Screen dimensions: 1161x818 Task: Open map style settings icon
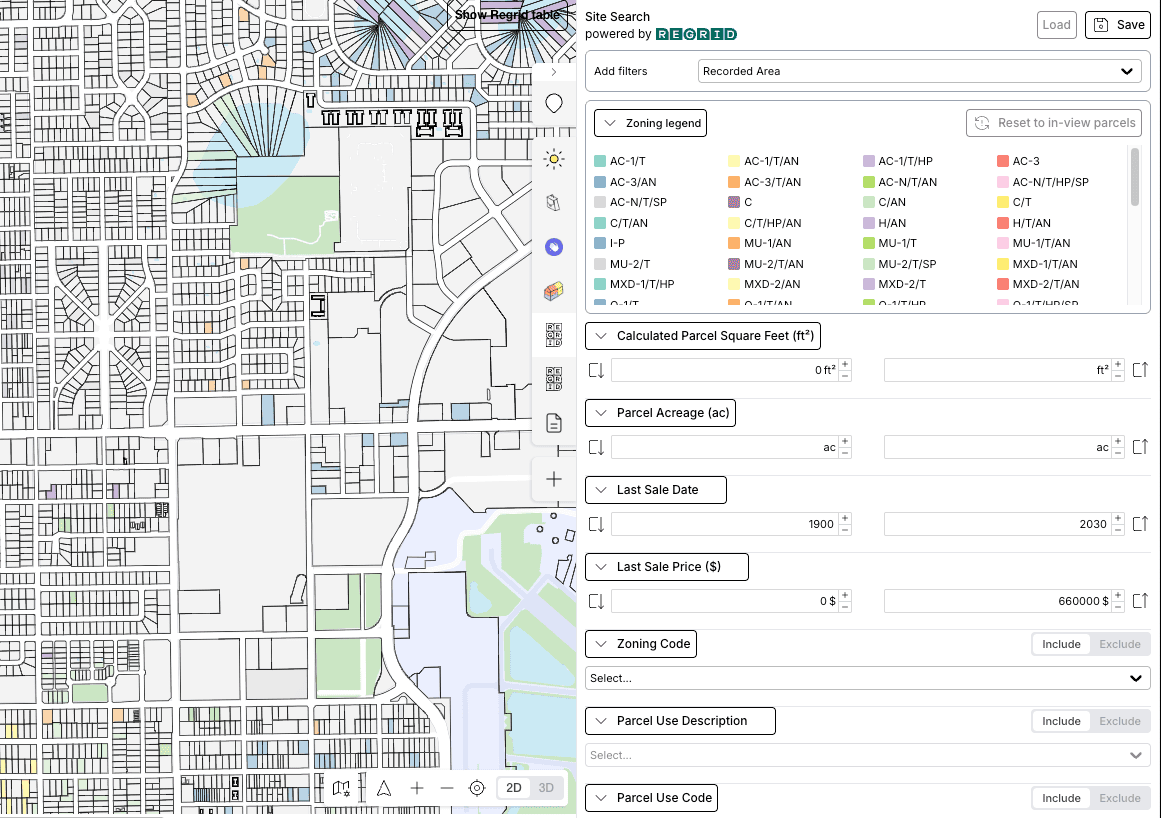click(341, 788)
